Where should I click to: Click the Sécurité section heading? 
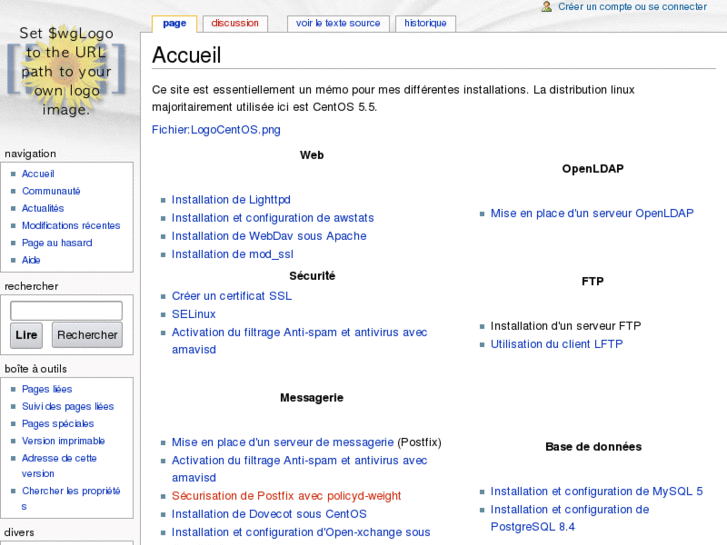[x=312, y=276]
